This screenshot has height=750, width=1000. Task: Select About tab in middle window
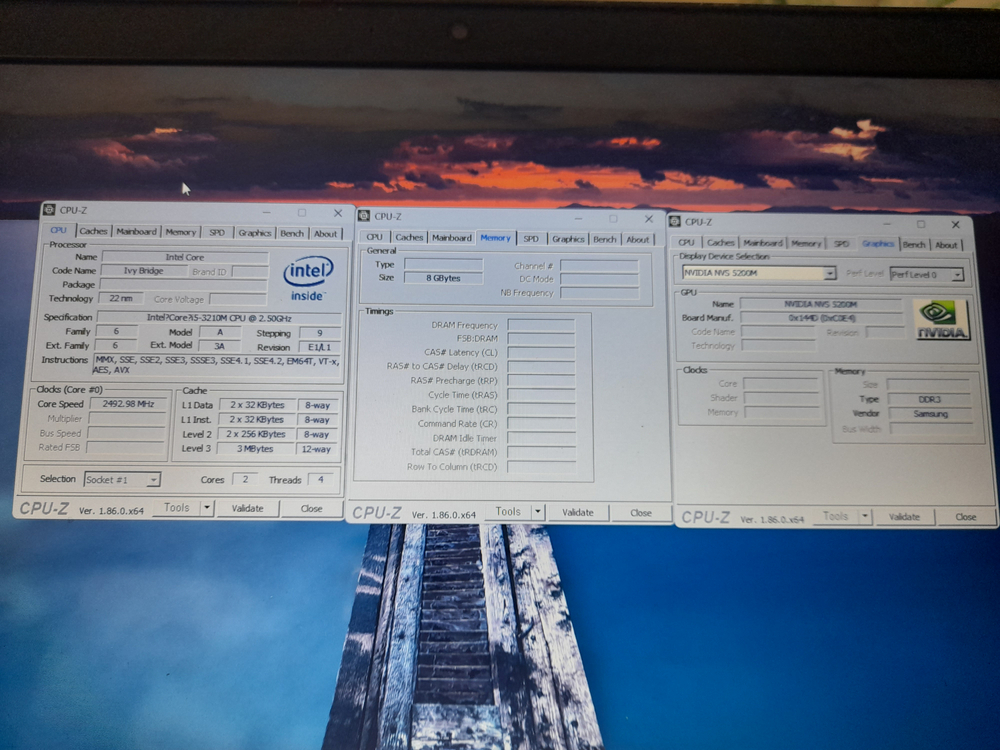(637, 240)
